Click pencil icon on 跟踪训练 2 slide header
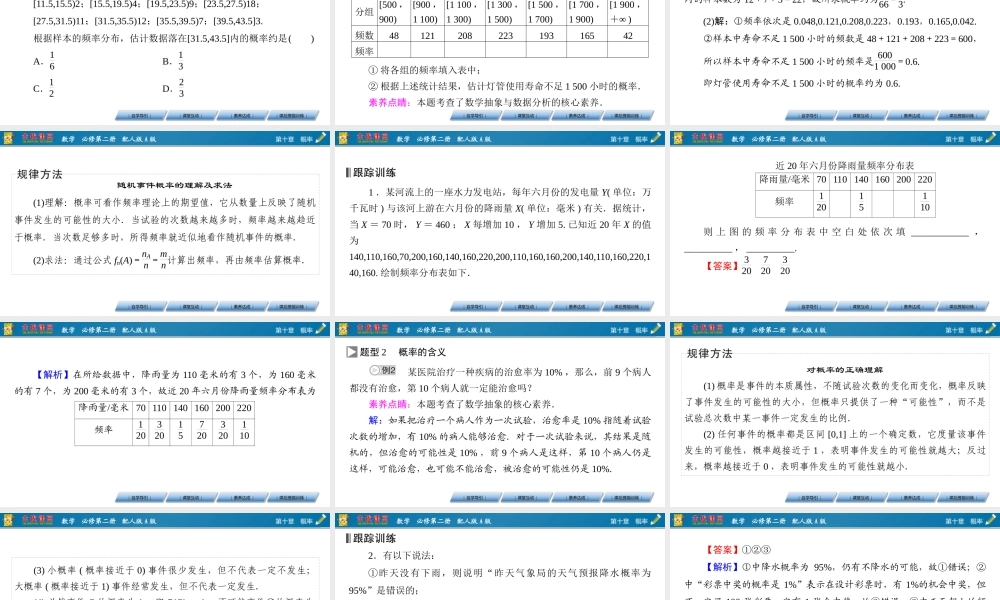The image size is (1000, 600). (656, 520)
